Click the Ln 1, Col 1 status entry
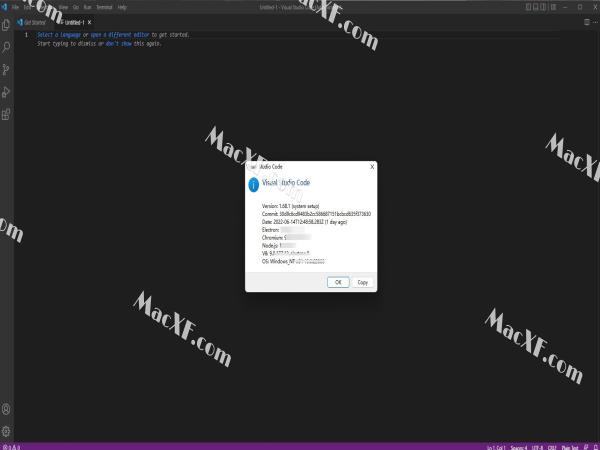600x450 pixels. pos(496,447)
